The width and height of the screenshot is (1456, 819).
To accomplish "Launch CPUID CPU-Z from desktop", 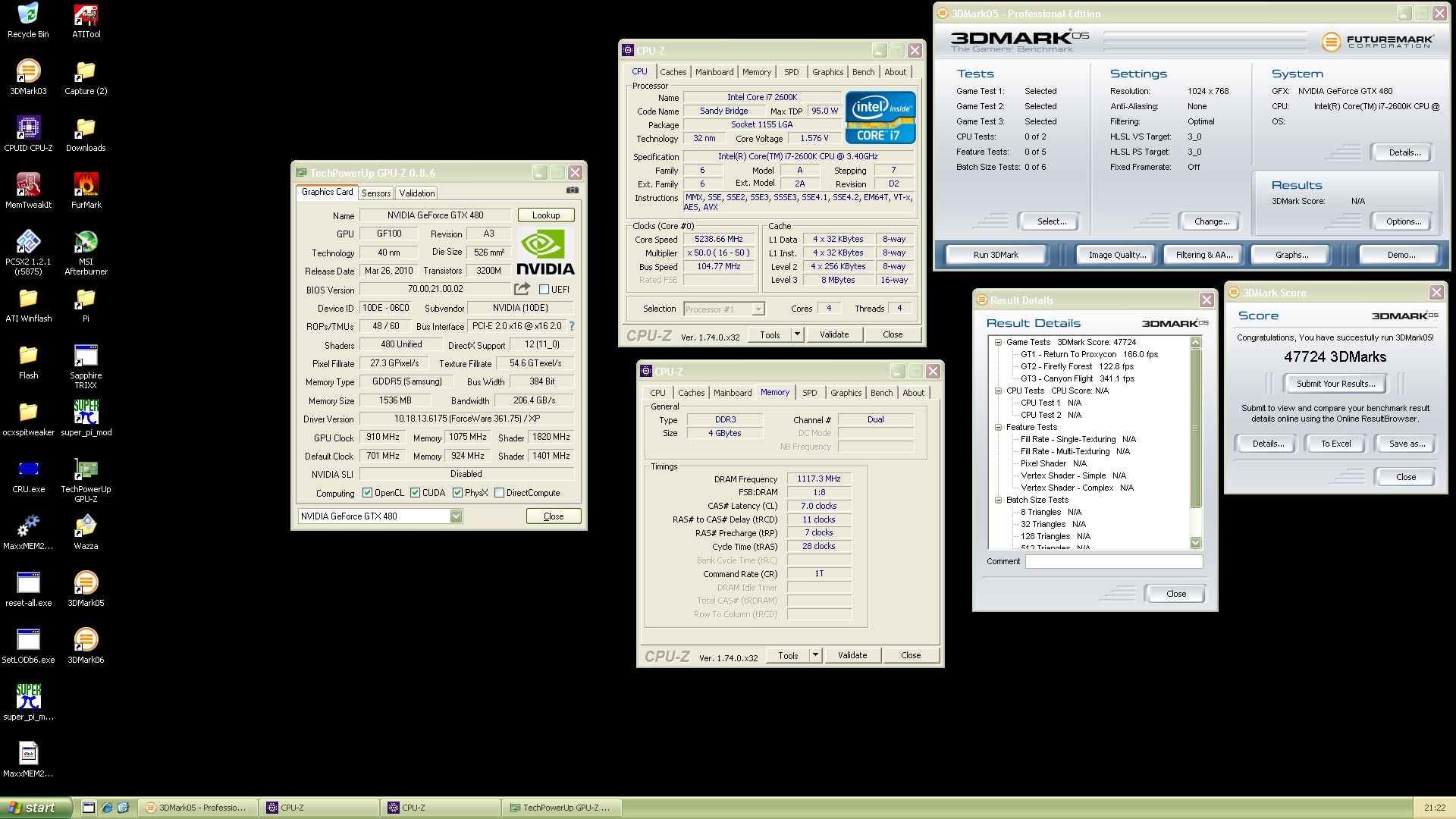I will [x=28, y=134].
